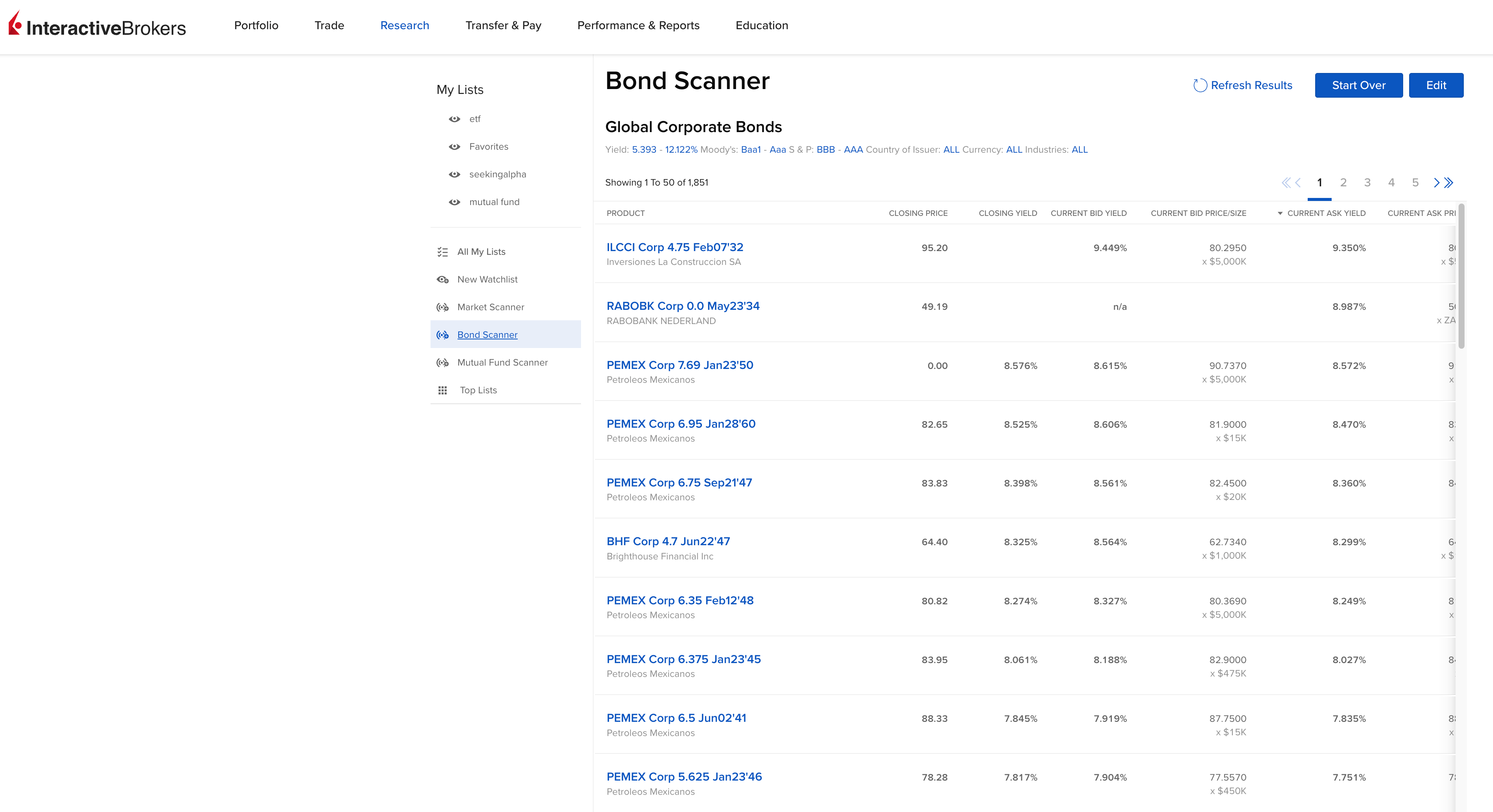Open Top Lists from sidebar

click(478, 390)
